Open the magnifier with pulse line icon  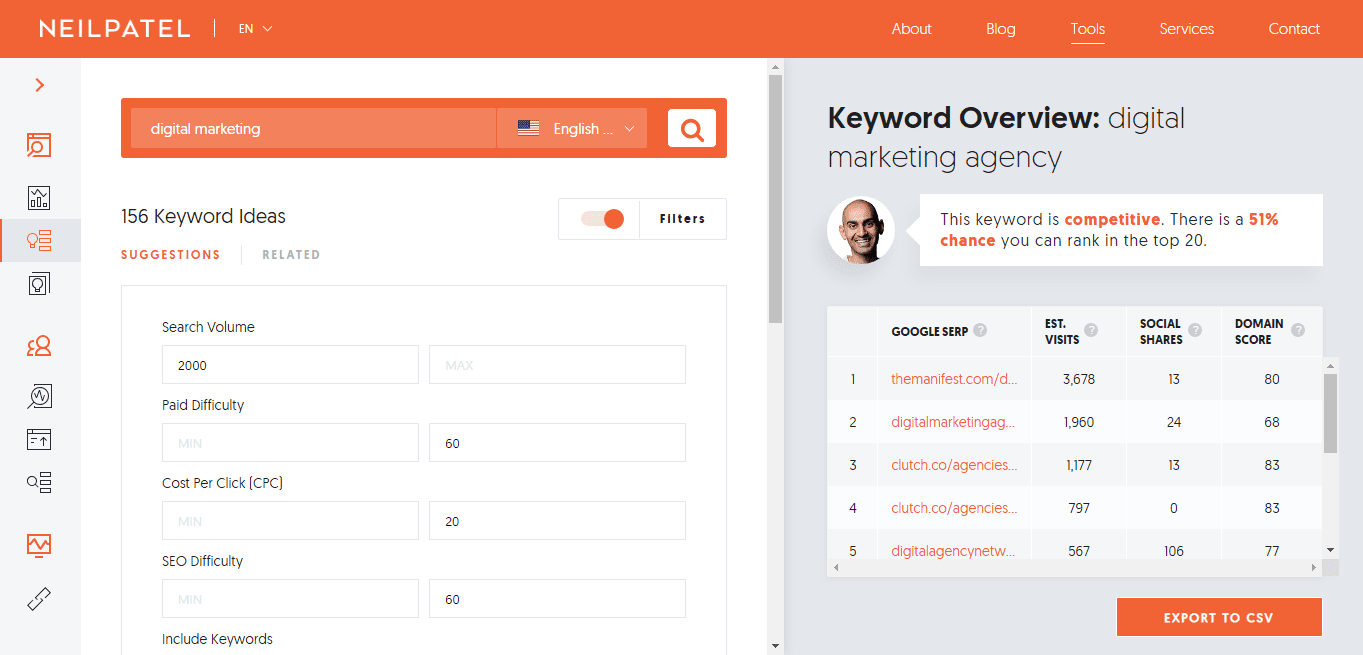click(x=39, y=396)
